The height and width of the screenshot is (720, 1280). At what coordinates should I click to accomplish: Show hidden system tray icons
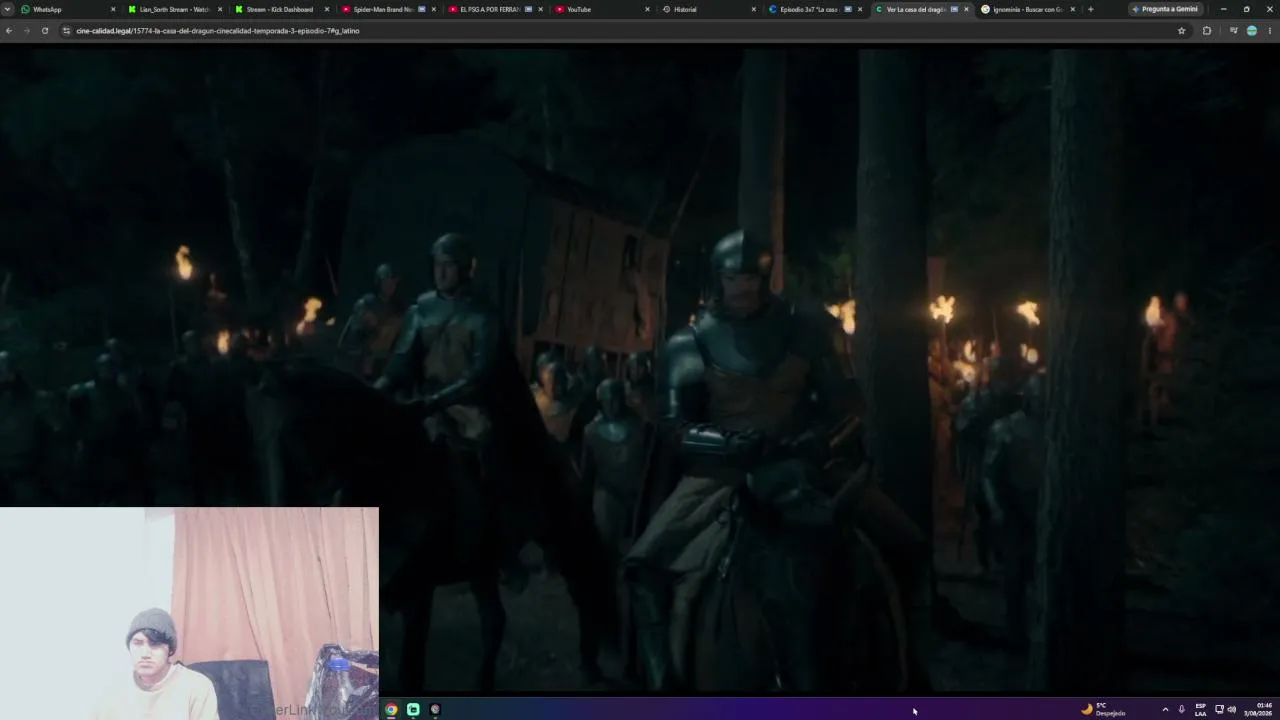1165,709
